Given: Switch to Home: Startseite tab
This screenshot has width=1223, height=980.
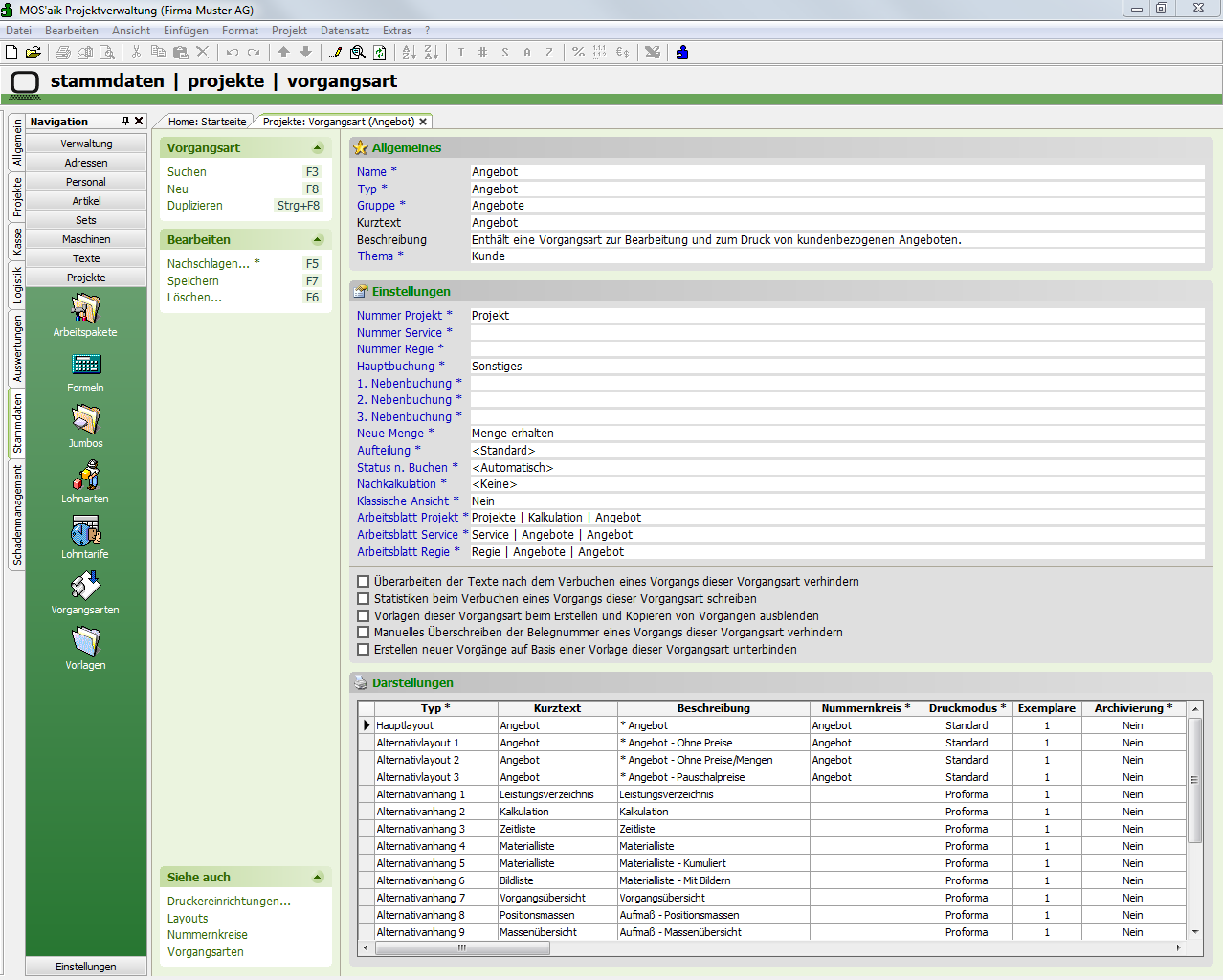Looking at the screenshot, I should tap(207, 122).
